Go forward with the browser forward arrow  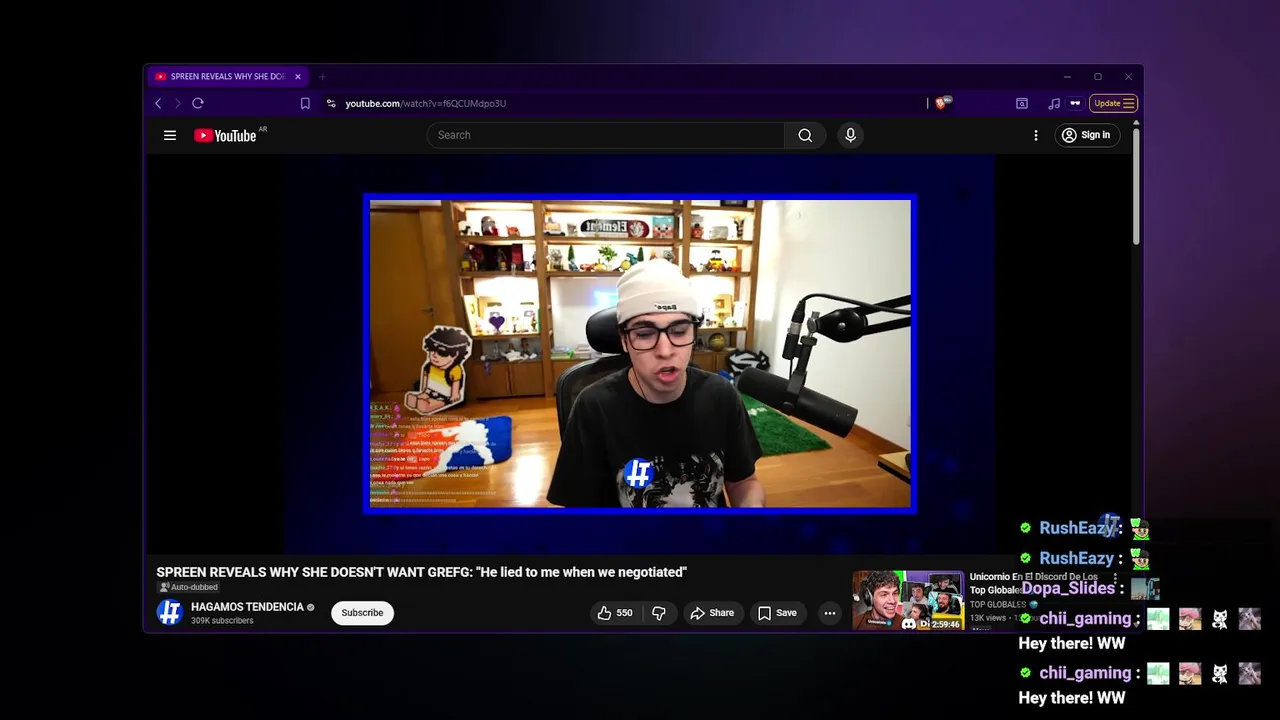point(178,103)
